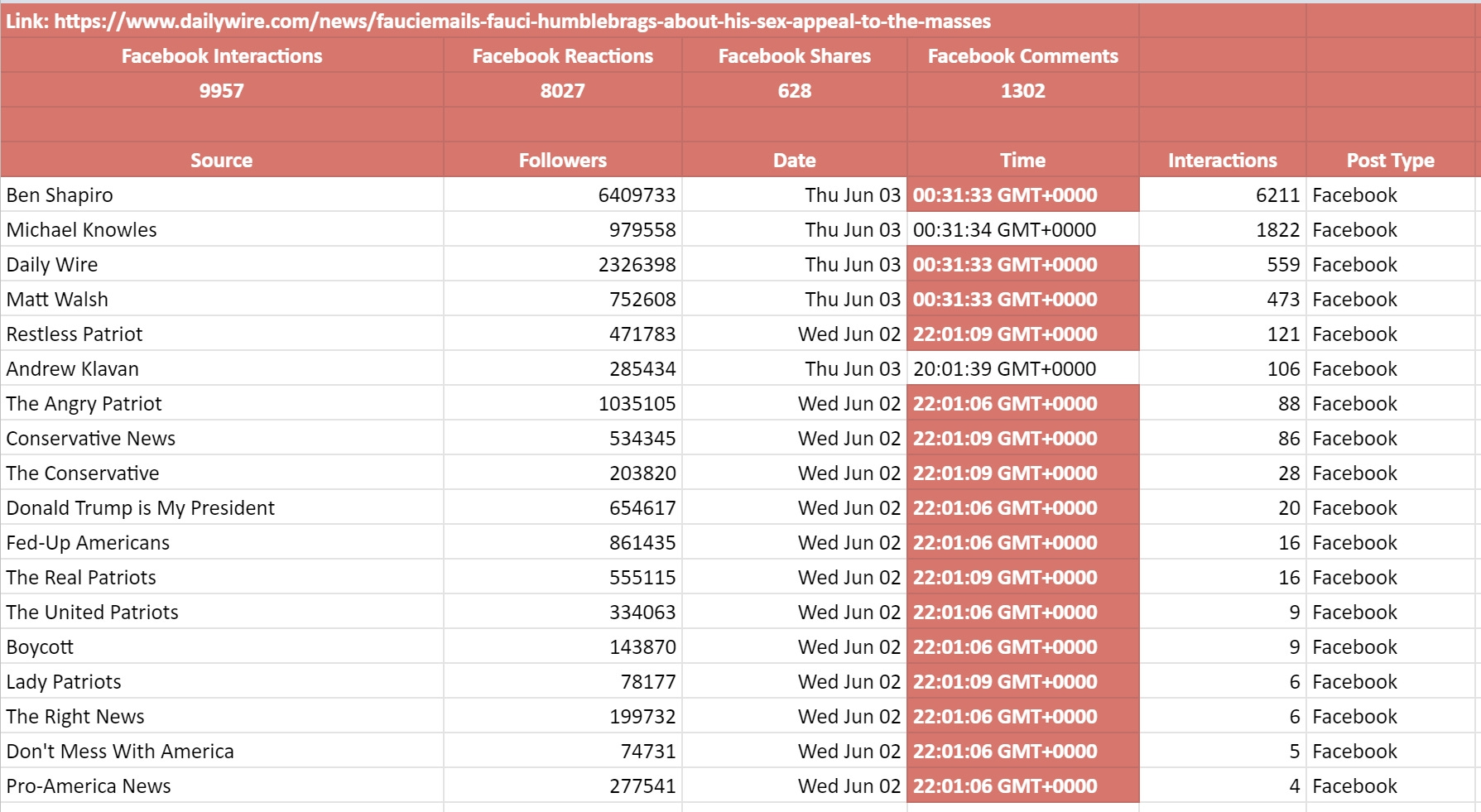This screenshot has width=1481, height=812.
Task: Select follower count 979558
Action: pyautogui.click(x=563, y=229)
